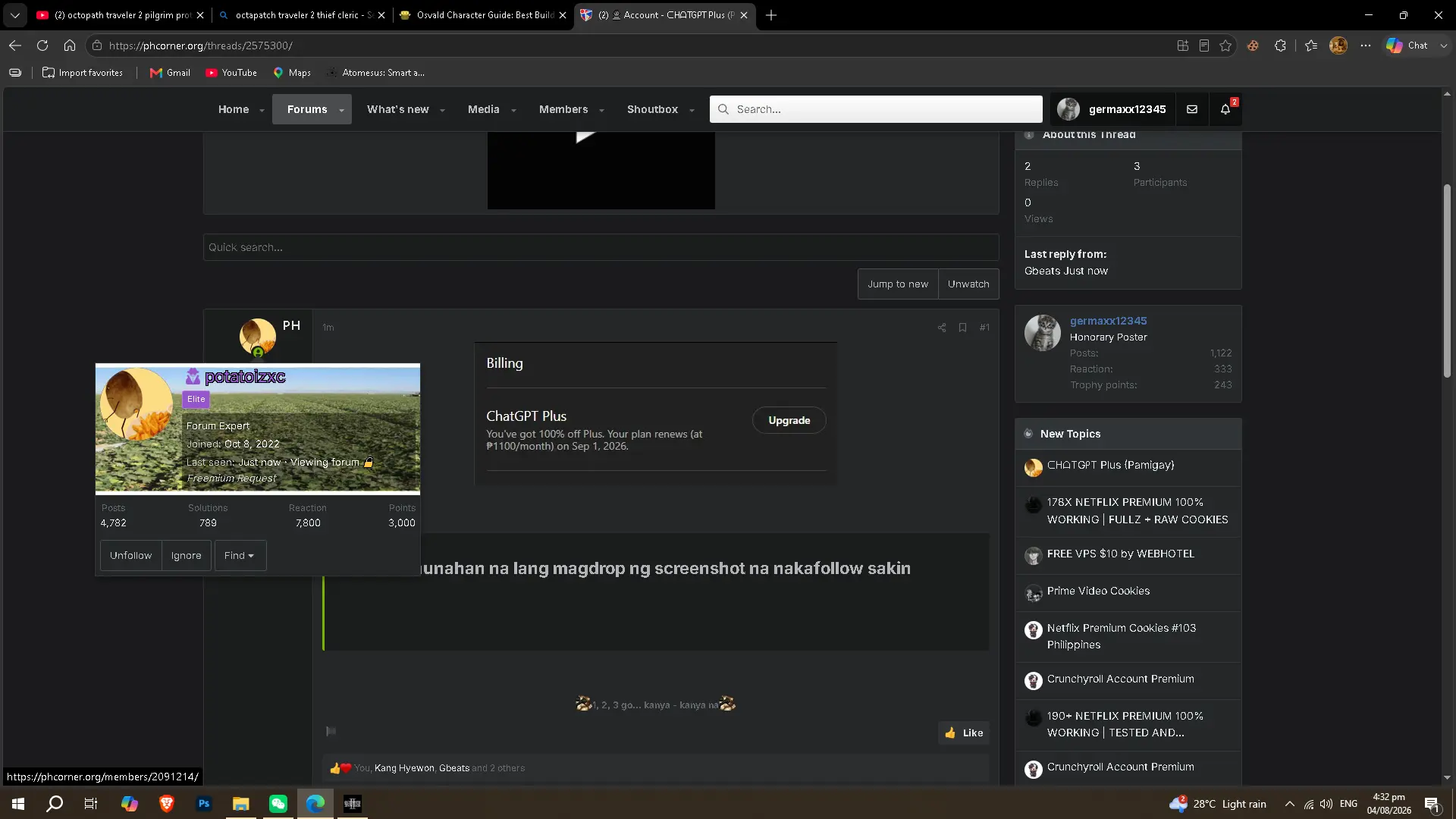1456x819 pixels.
Task: Open the favorites hub icon
Action: pos(1311,45)
